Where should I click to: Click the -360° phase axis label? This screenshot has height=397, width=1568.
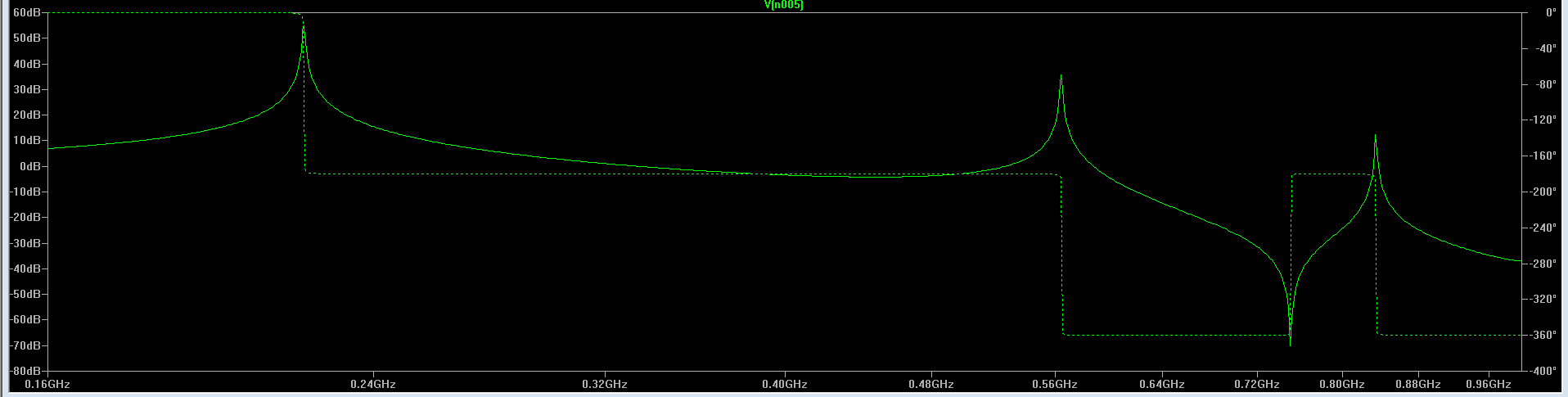tap(1543, 335)
